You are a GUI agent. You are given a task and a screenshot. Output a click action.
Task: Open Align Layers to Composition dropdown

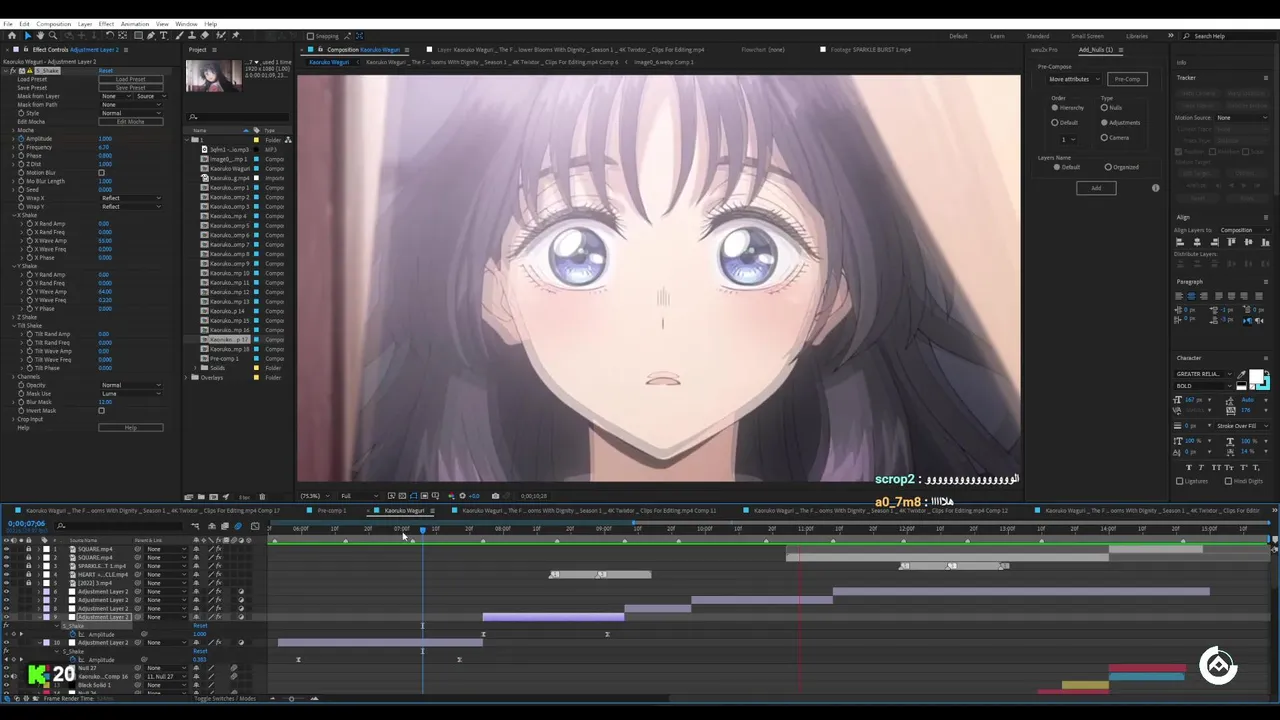tap(1243, 230)
